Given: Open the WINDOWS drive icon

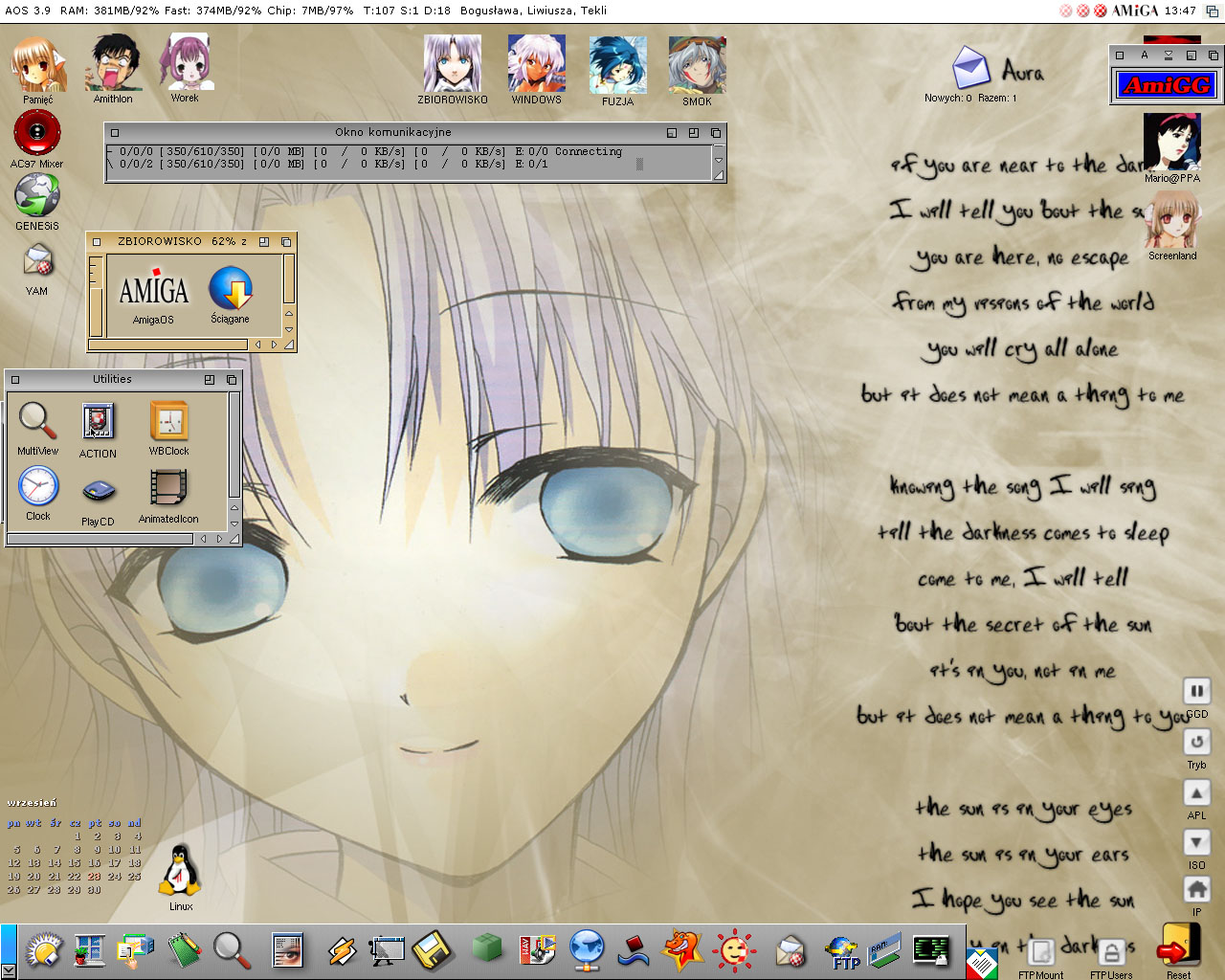Looking at the screenshot, I should tap(536, 64).
